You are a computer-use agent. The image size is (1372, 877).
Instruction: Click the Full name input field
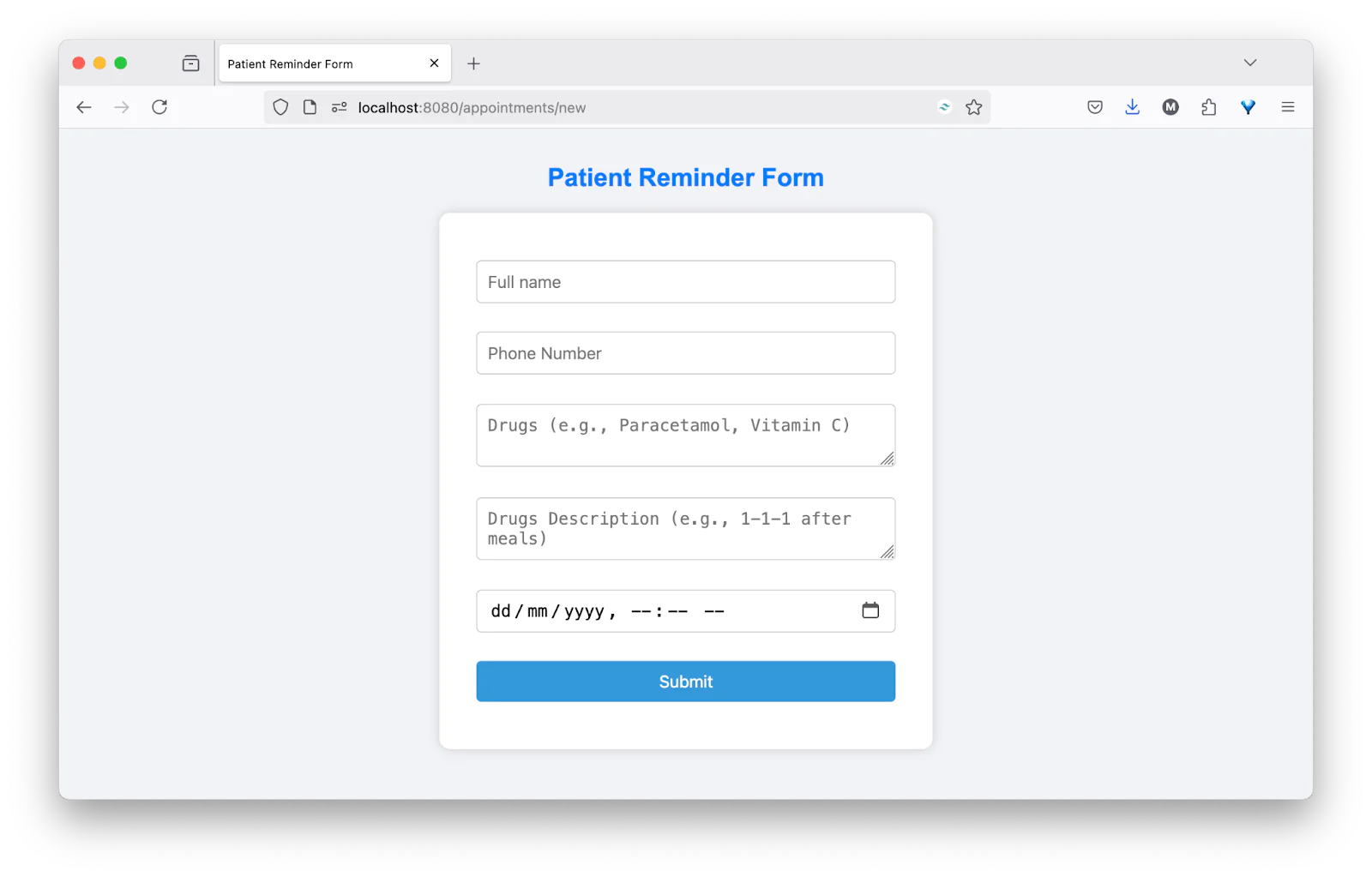pyautogui.click(x=685, y=281)
